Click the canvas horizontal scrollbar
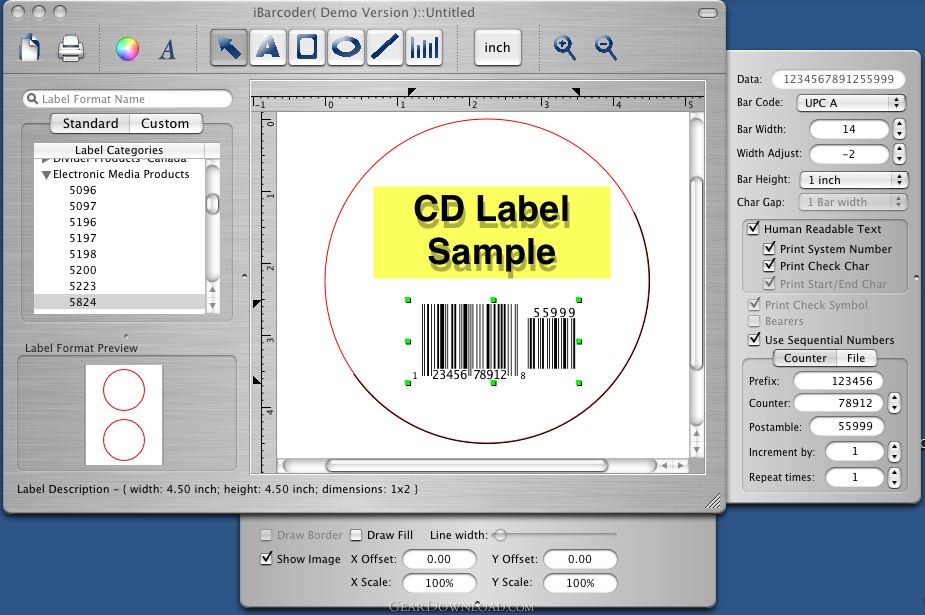 467,465
